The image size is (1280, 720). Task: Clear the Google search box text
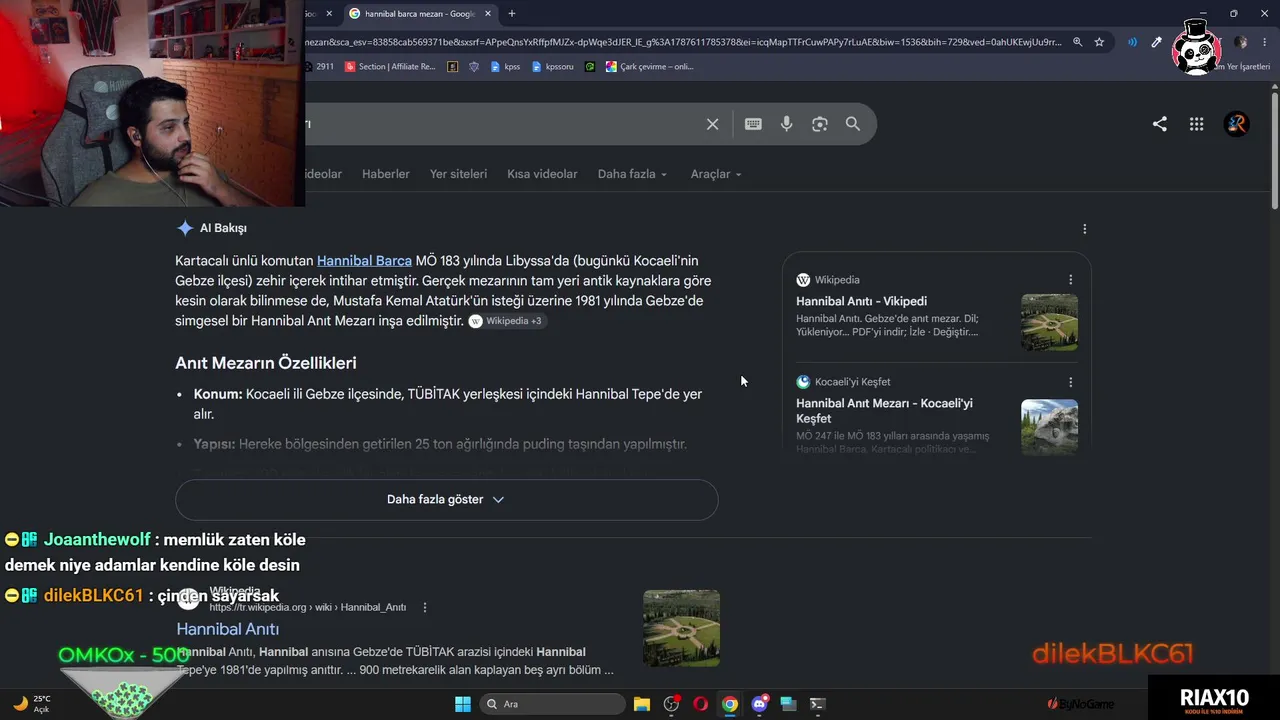712,124
